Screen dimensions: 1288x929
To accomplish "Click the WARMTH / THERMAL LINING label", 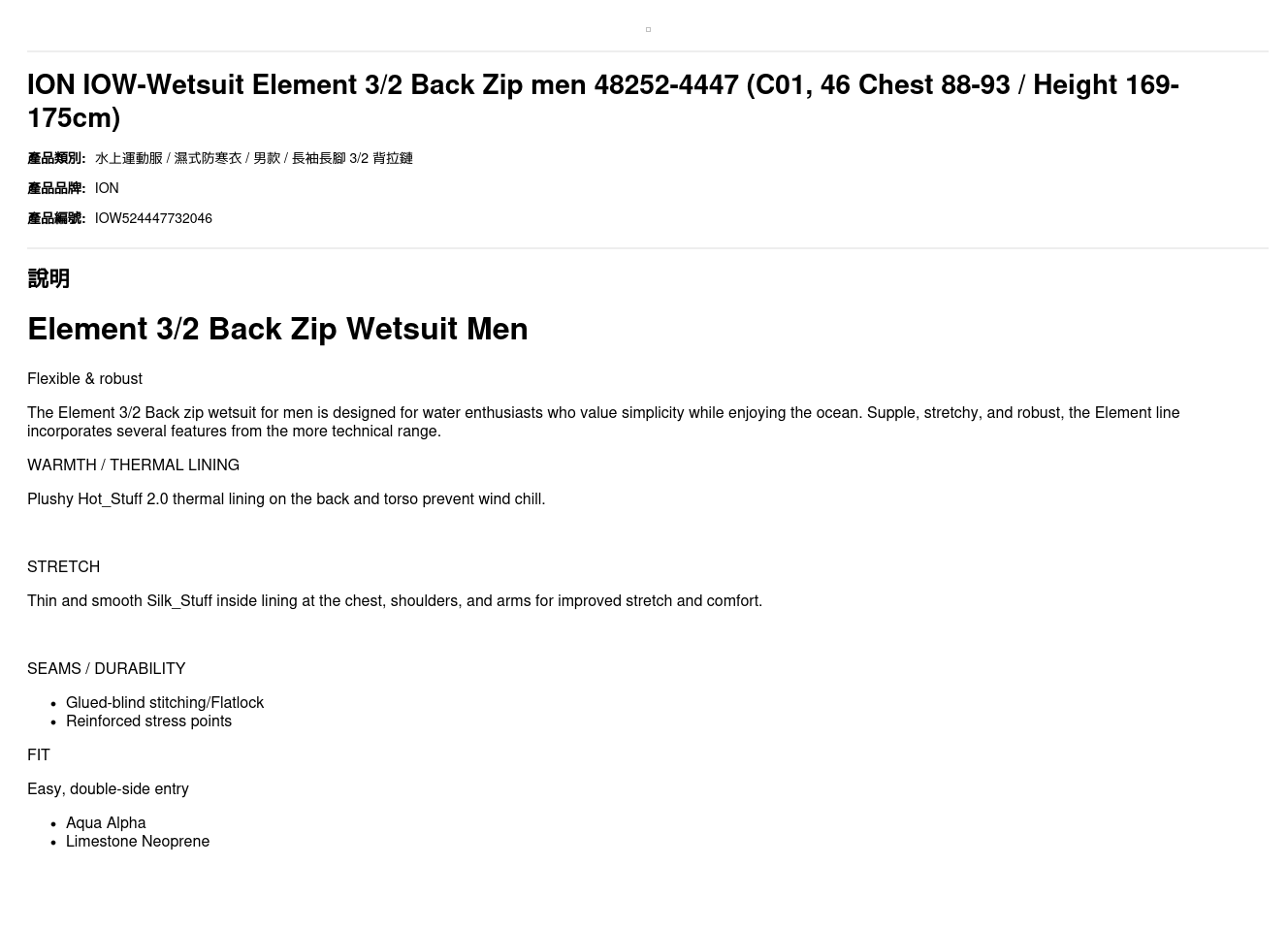I will pyautogui.click(x=133, y=465).
